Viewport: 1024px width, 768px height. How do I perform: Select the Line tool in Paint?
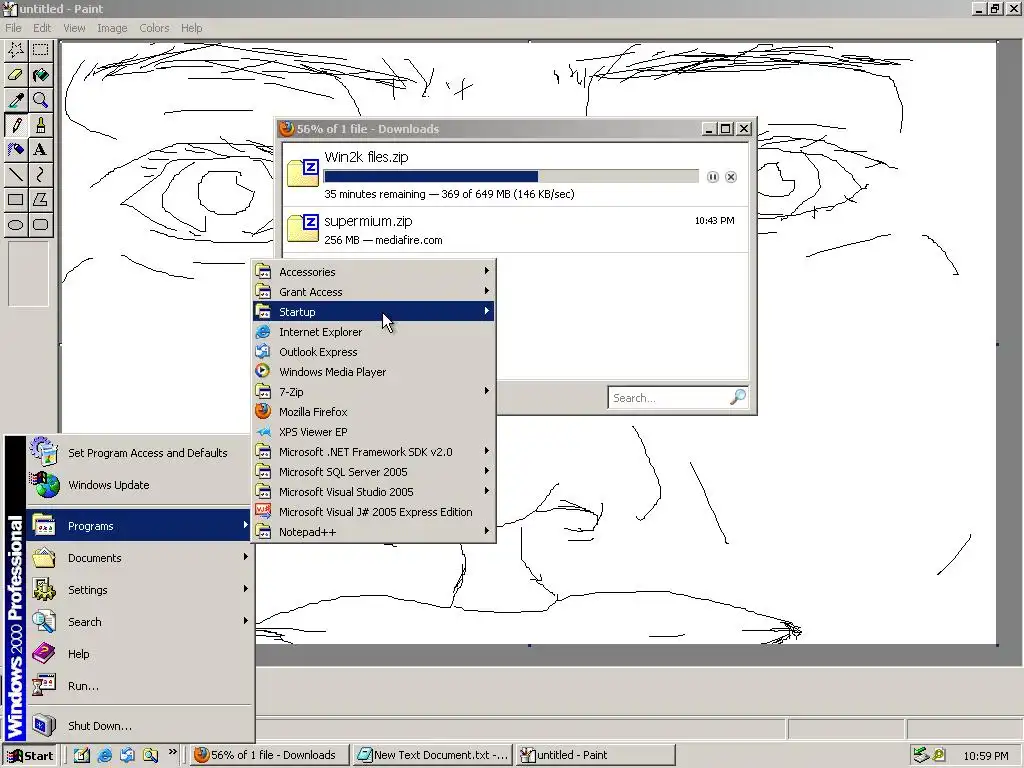pyautogui.click(x=16, y=174)
